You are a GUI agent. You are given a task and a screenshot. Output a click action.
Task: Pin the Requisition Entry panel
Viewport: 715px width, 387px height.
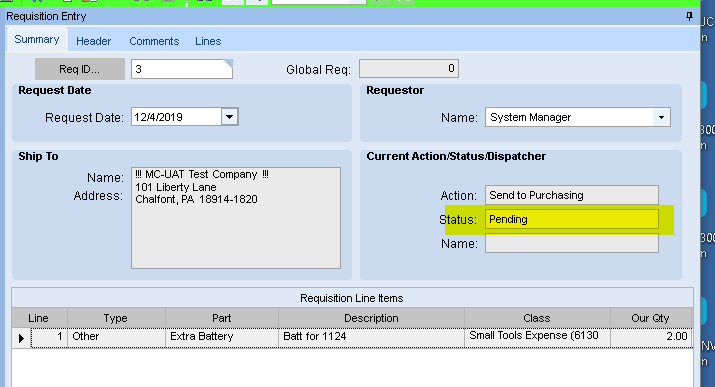(x=689, y=16)
